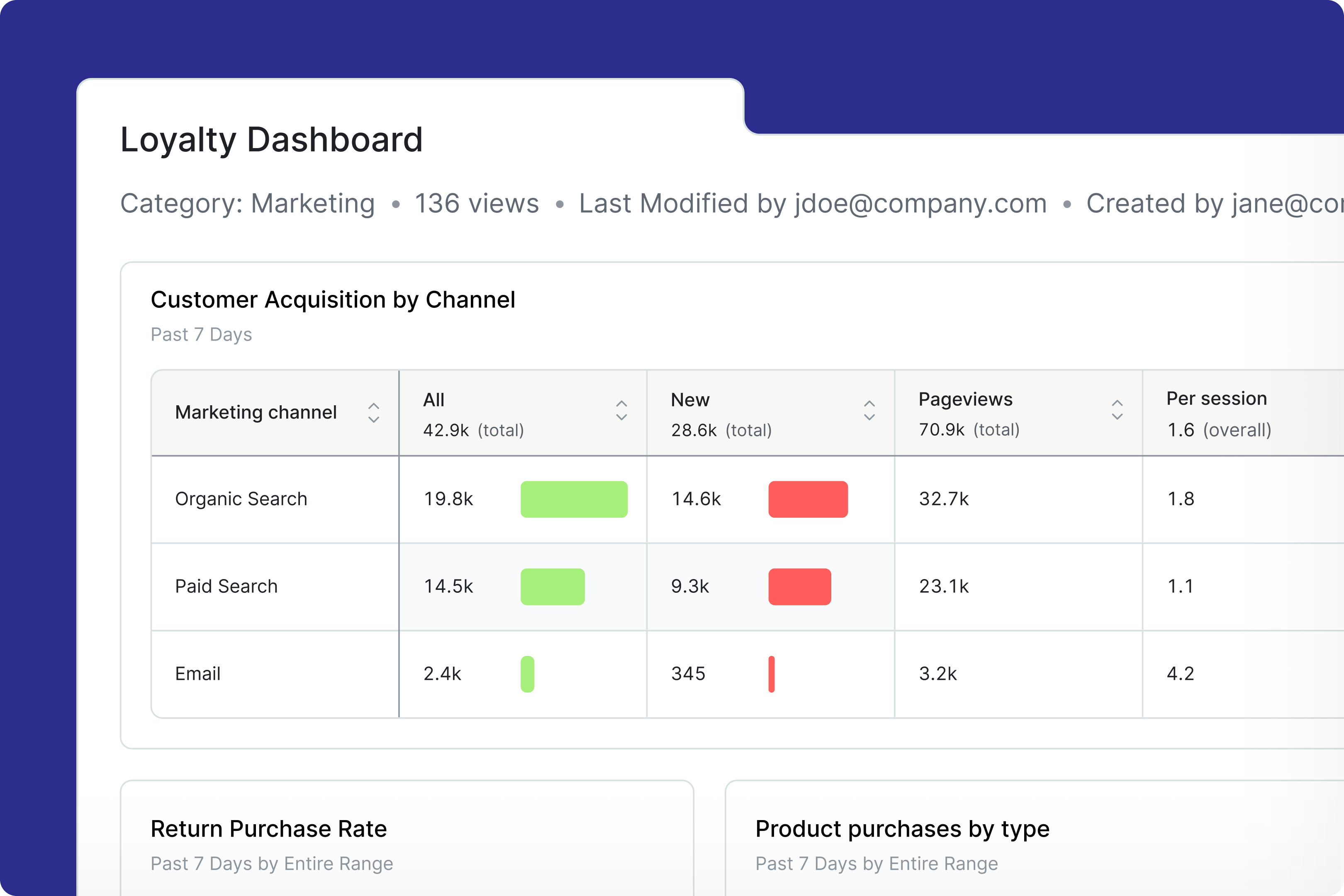The width and height of the screenshot is (1344, 896).
Task: Click Category: Marketing label
Action: pos(247,203)
